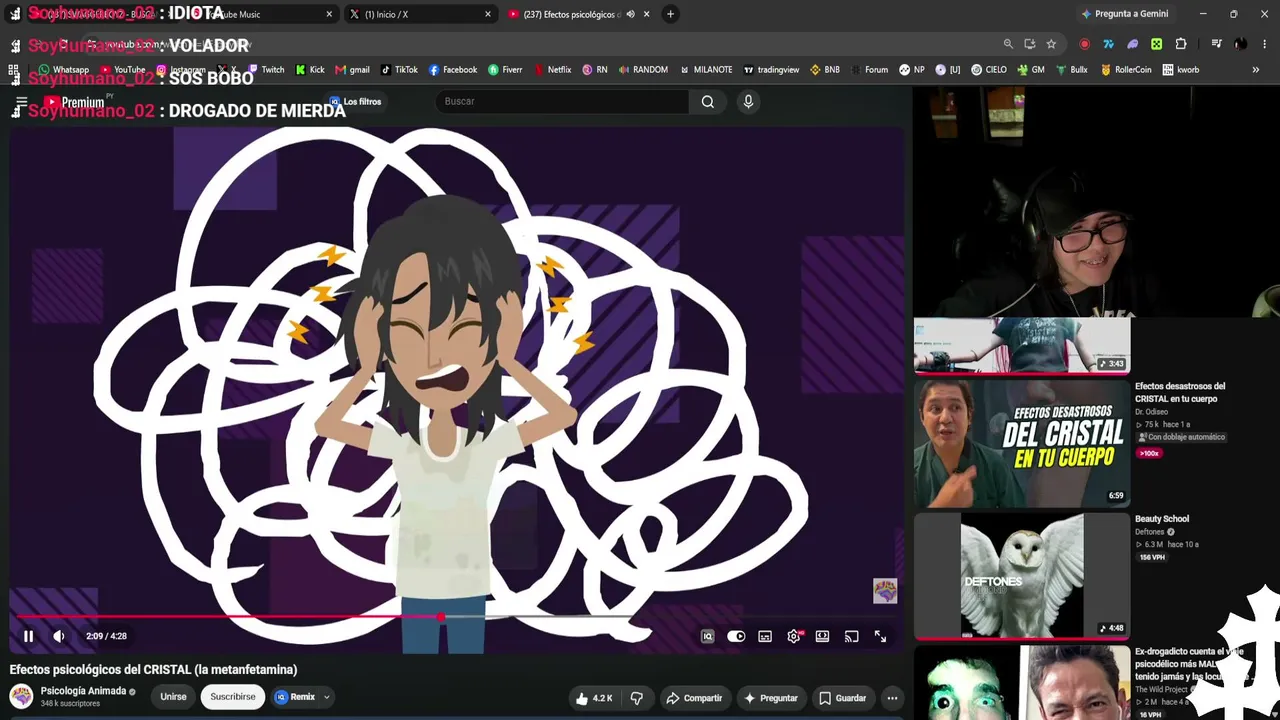1280x720 pixels.
Task: Click the '348 k suscriptores' text
Action: [x=70, y=704]
